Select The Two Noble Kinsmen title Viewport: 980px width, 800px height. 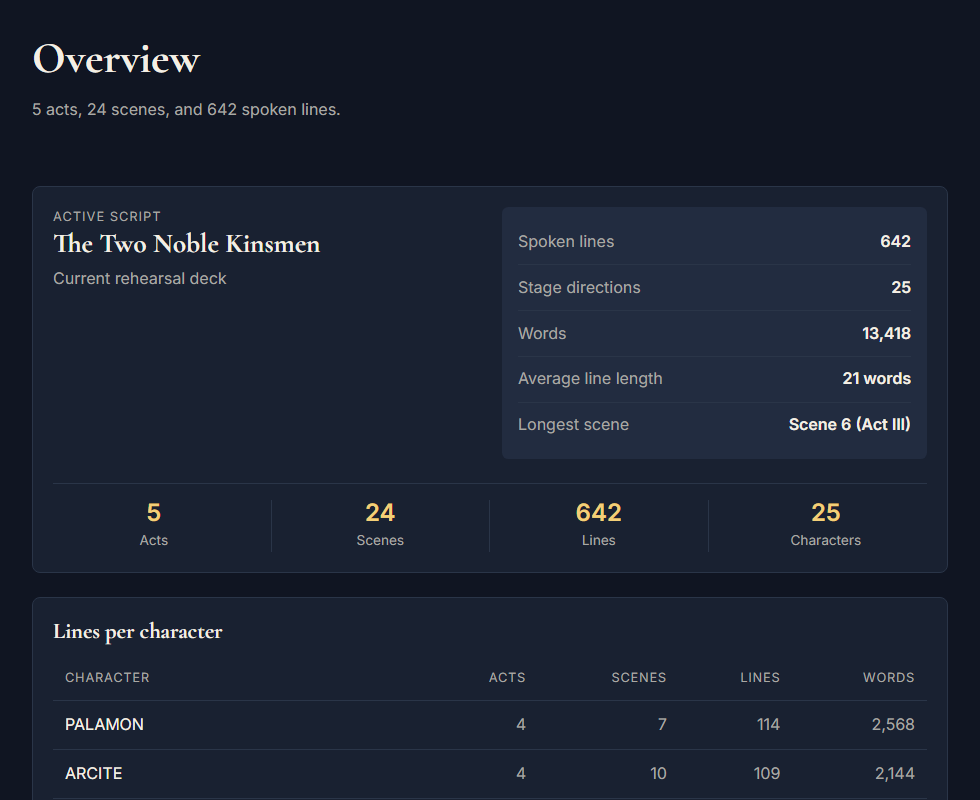coord(186,244)
